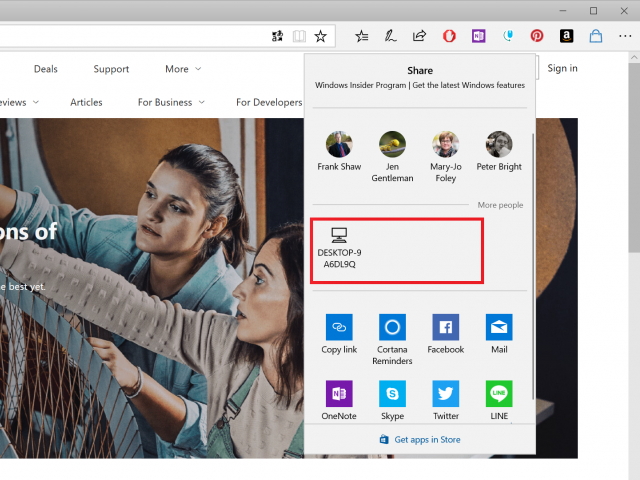Click page scrollbar up arrow
Viewport: 640px width, 480px height.
(x=634, y=57)
